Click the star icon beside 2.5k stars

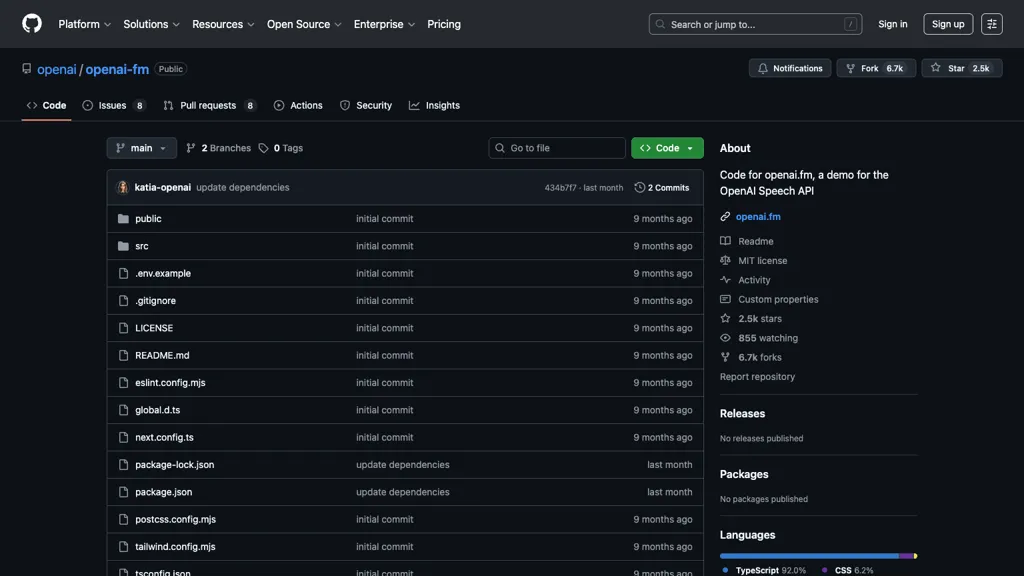pyautogui.click(x=725, y=319)
